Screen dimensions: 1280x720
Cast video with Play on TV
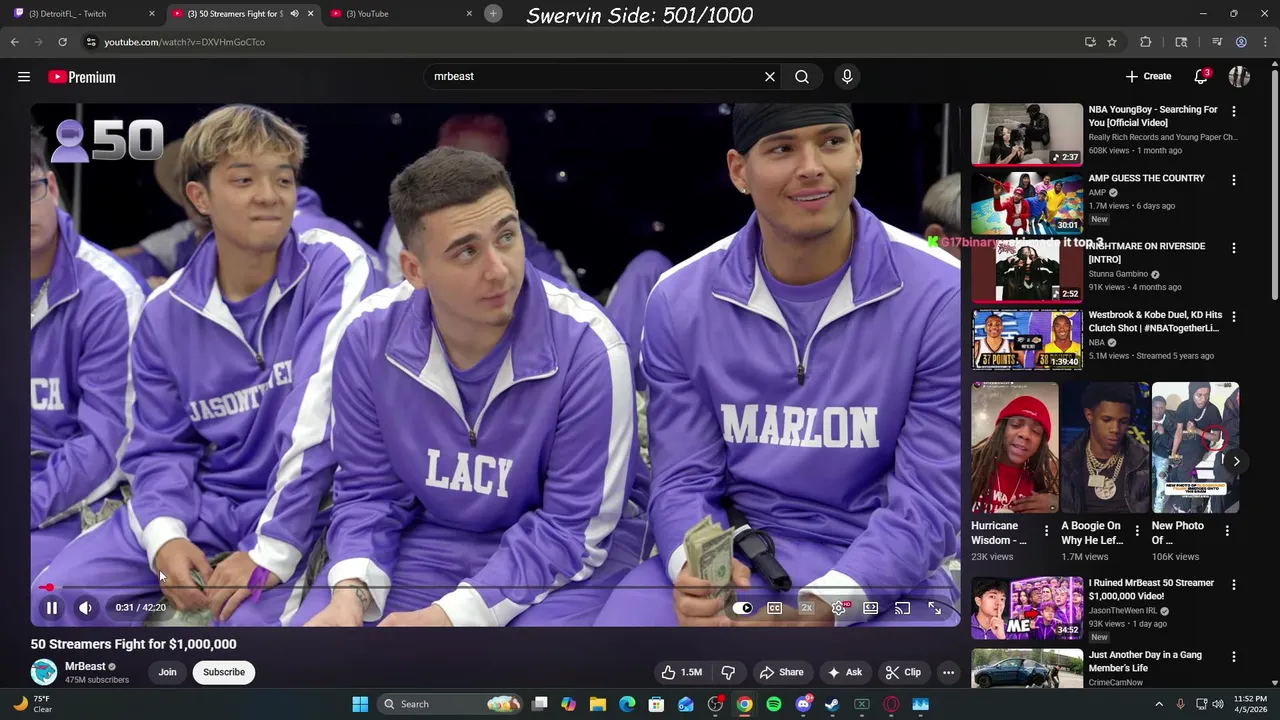tap(902, 608)
